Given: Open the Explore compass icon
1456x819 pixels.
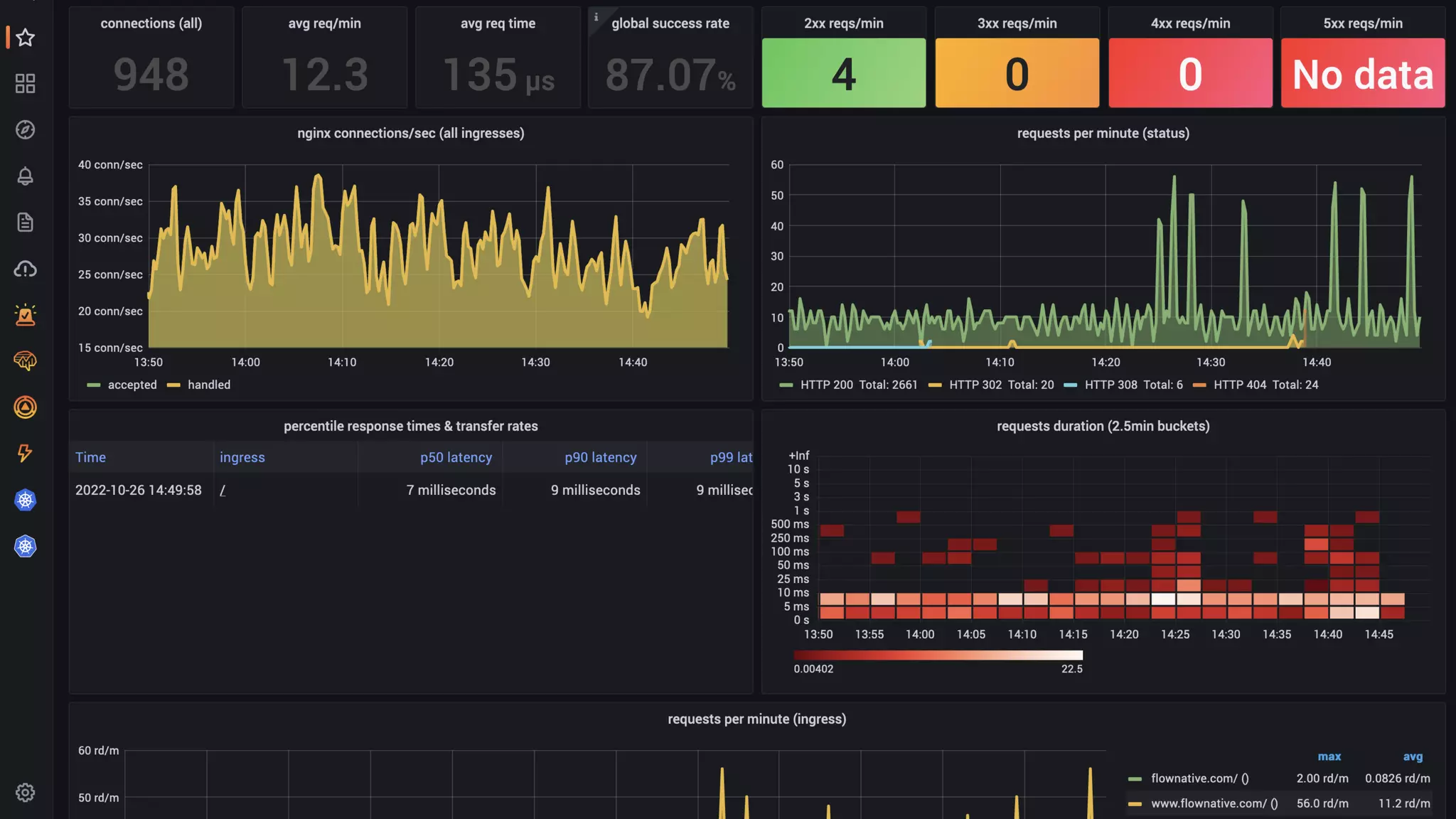Looking at the screenshot, I should point(26,130).
